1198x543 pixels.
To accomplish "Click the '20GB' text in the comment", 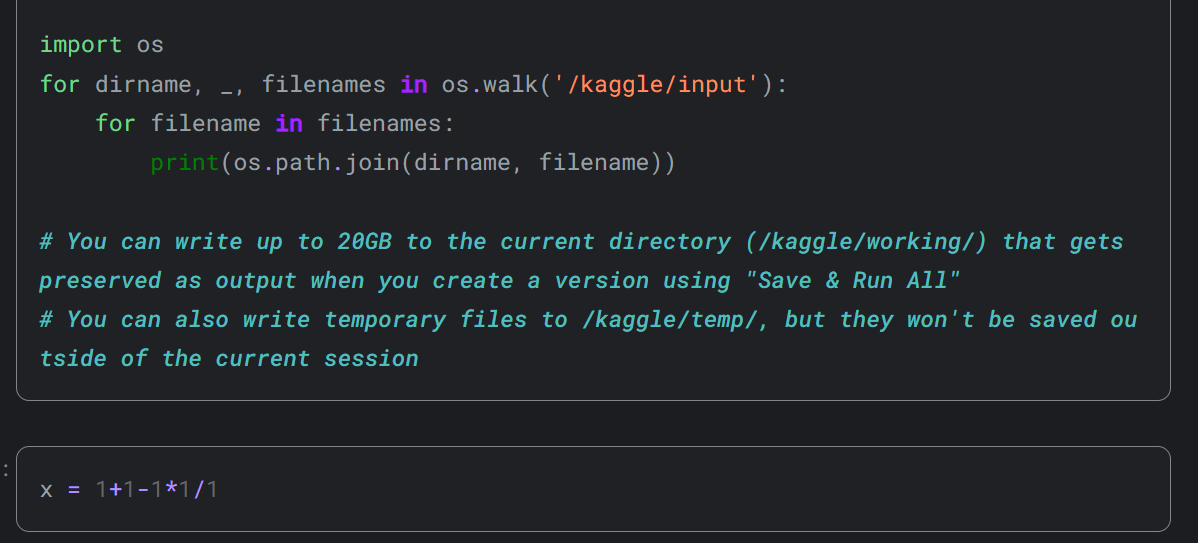I will 364,241.
